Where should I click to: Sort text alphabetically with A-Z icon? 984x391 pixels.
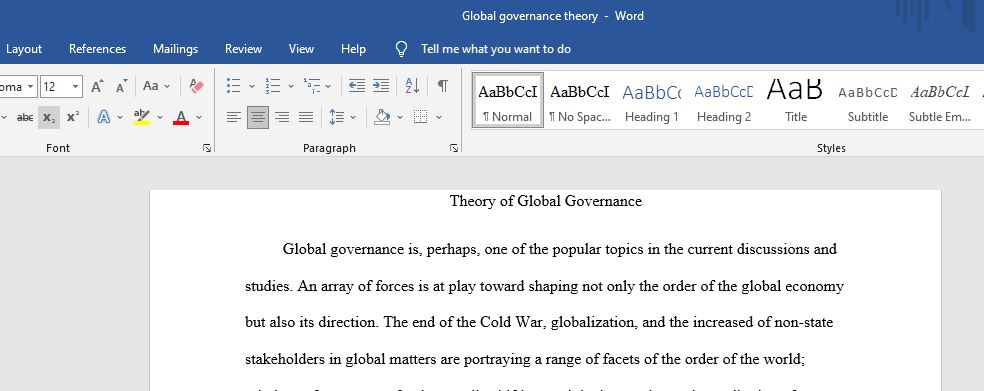(x=412, y=86)
